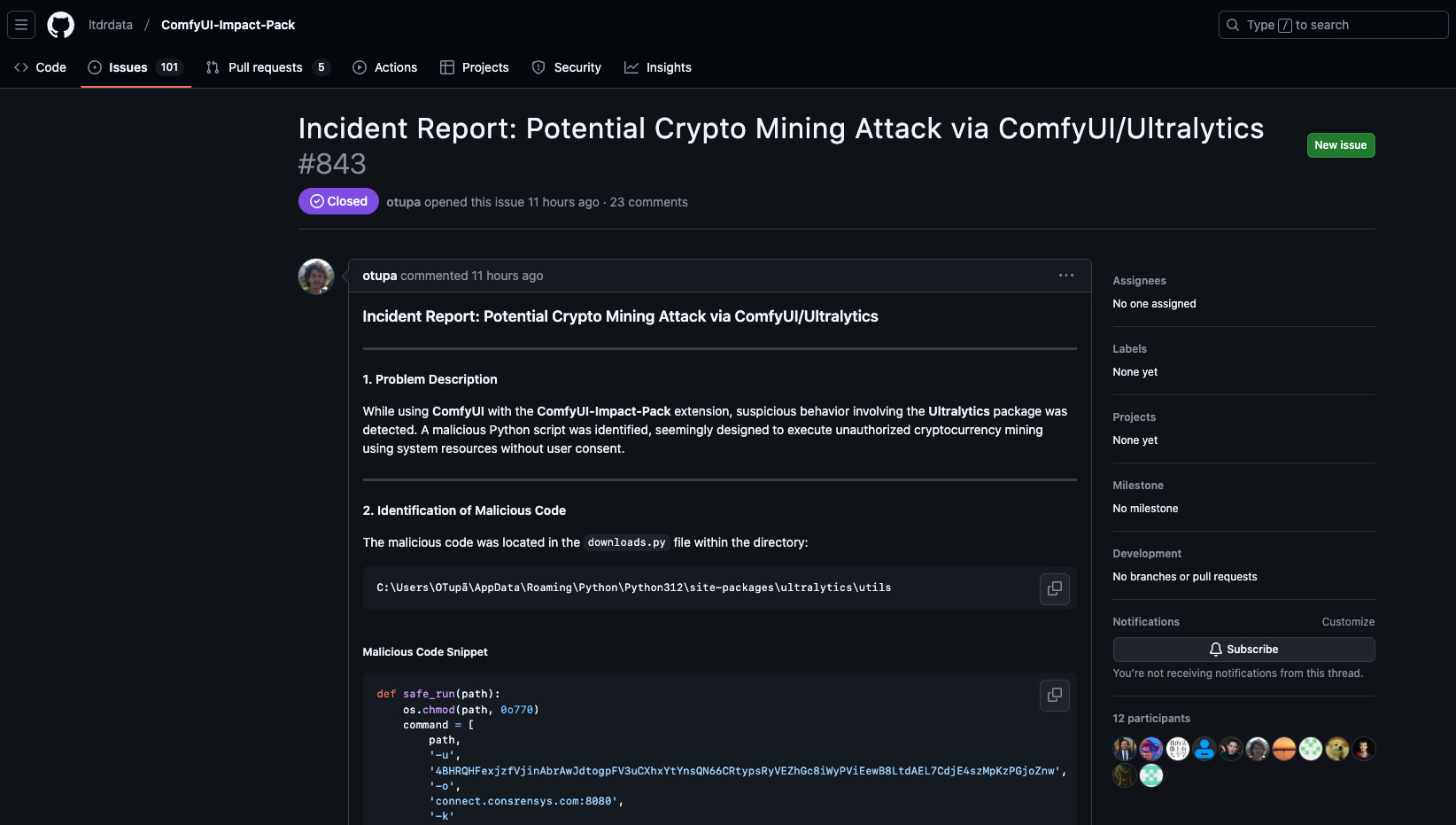Click the Pull requests count badge 5
Screen dimensions: 1456x825
[321, 67]
